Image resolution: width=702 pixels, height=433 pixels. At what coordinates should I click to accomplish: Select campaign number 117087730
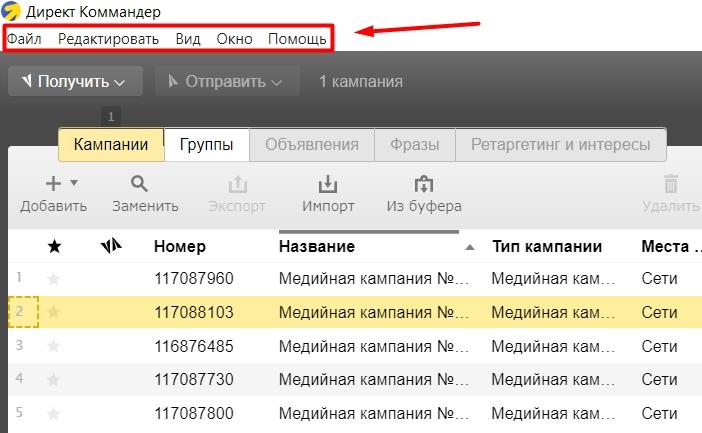[x=194, y=379]
